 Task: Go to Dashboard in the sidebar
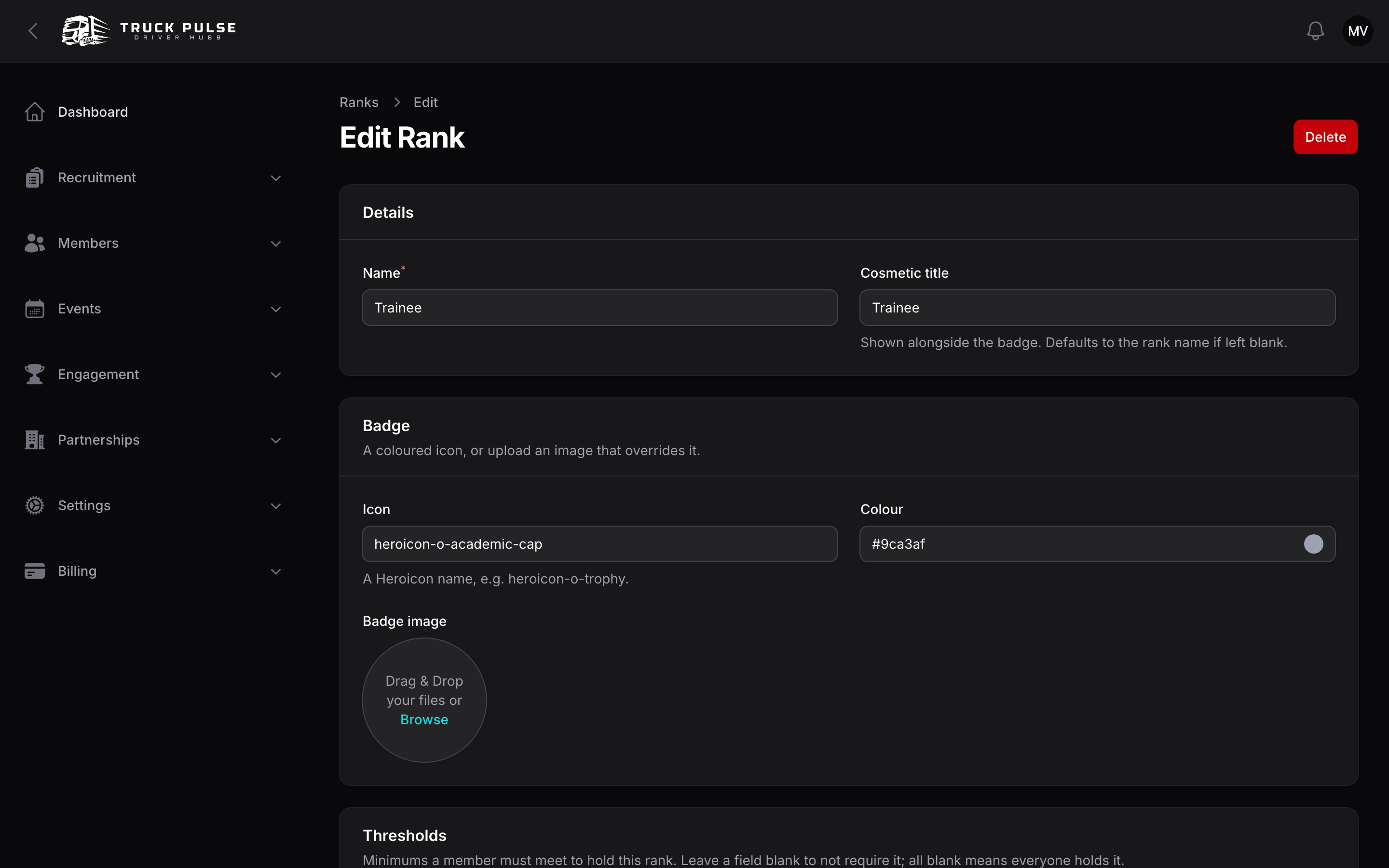tap(93, 112)
